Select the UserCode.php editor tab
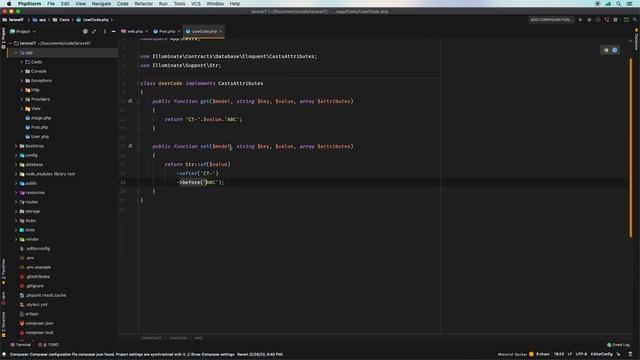Viewport: 640px width, 360px height. (204, 31)
